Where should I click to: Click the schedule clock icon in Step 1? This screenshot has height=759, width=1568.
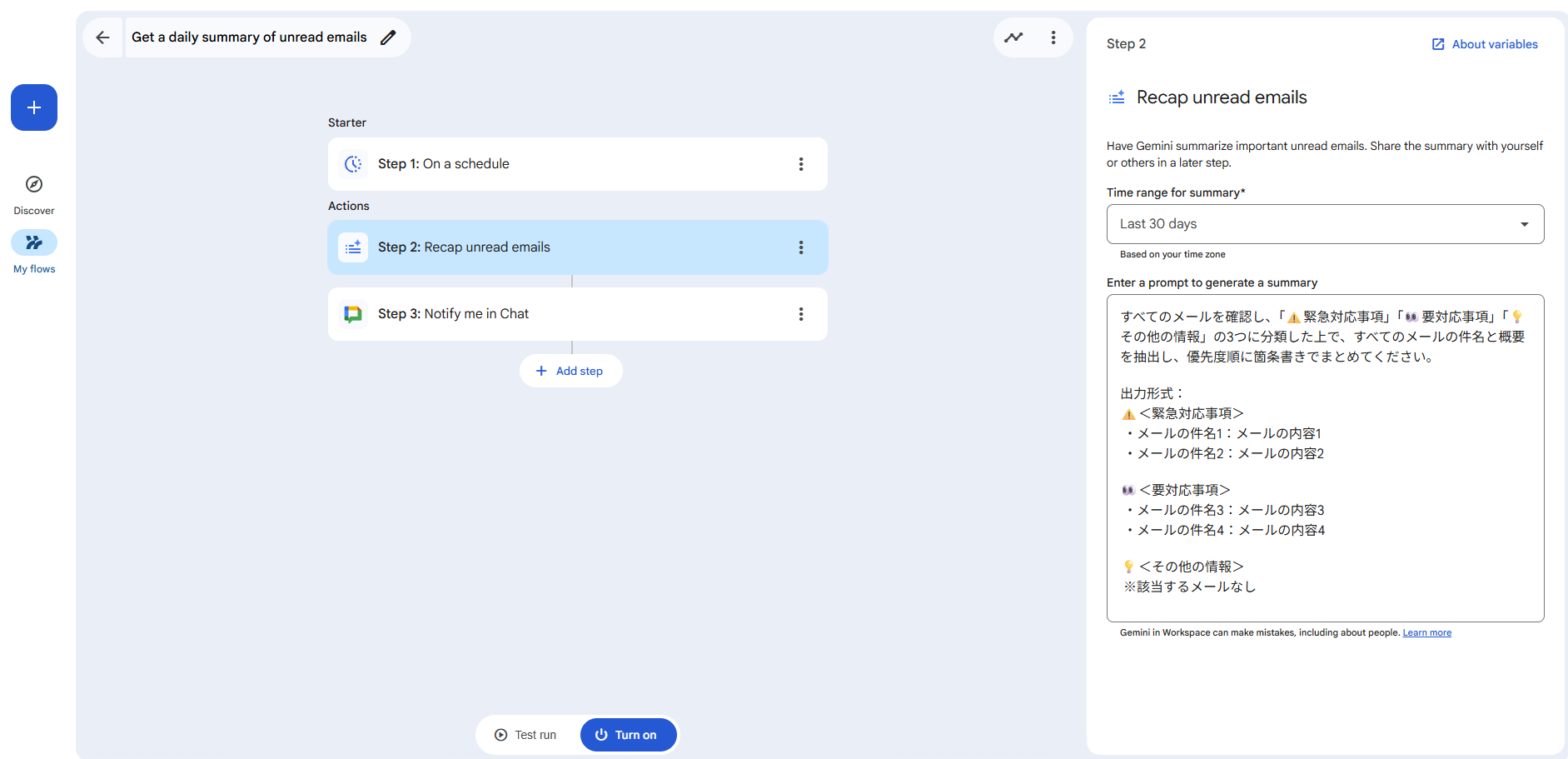click(x=353, y=164)
